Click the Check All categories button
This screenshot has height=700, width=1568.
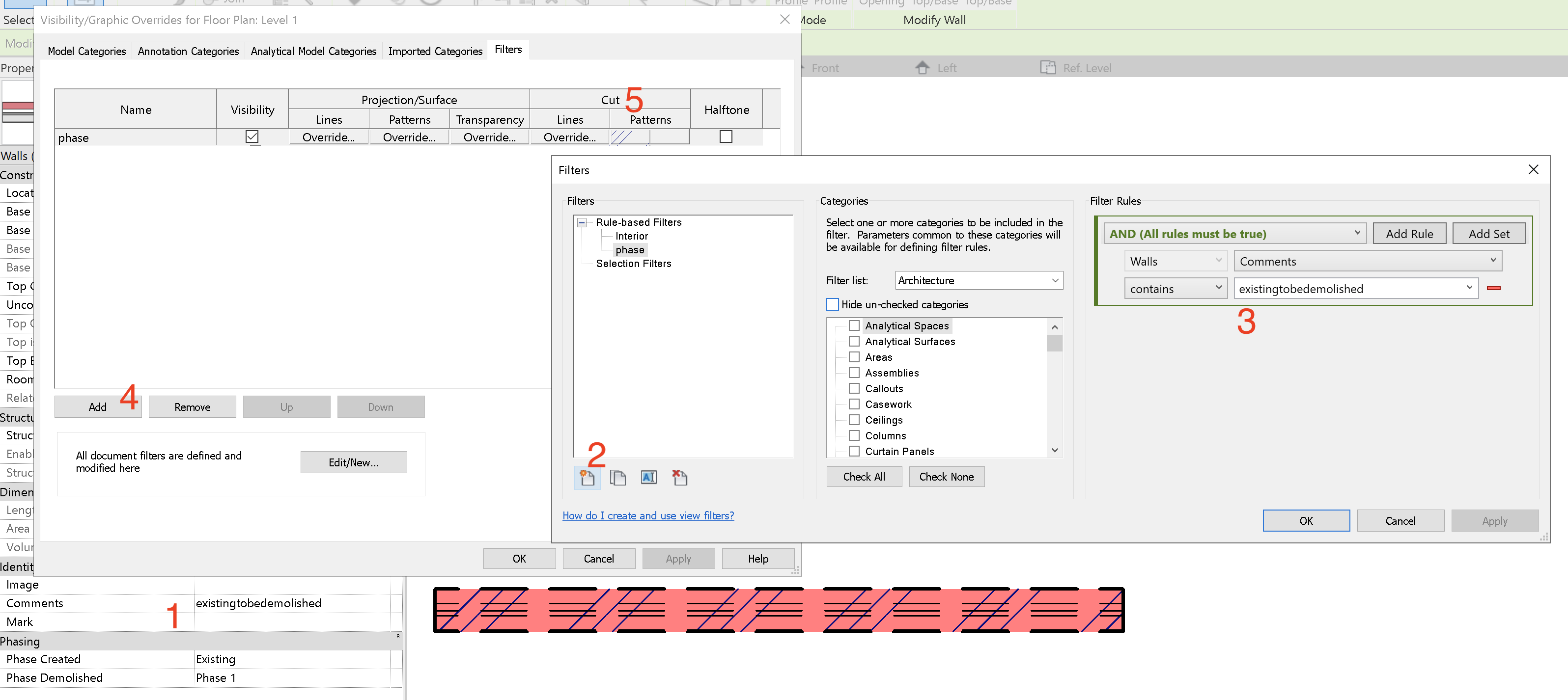(865, 476)
